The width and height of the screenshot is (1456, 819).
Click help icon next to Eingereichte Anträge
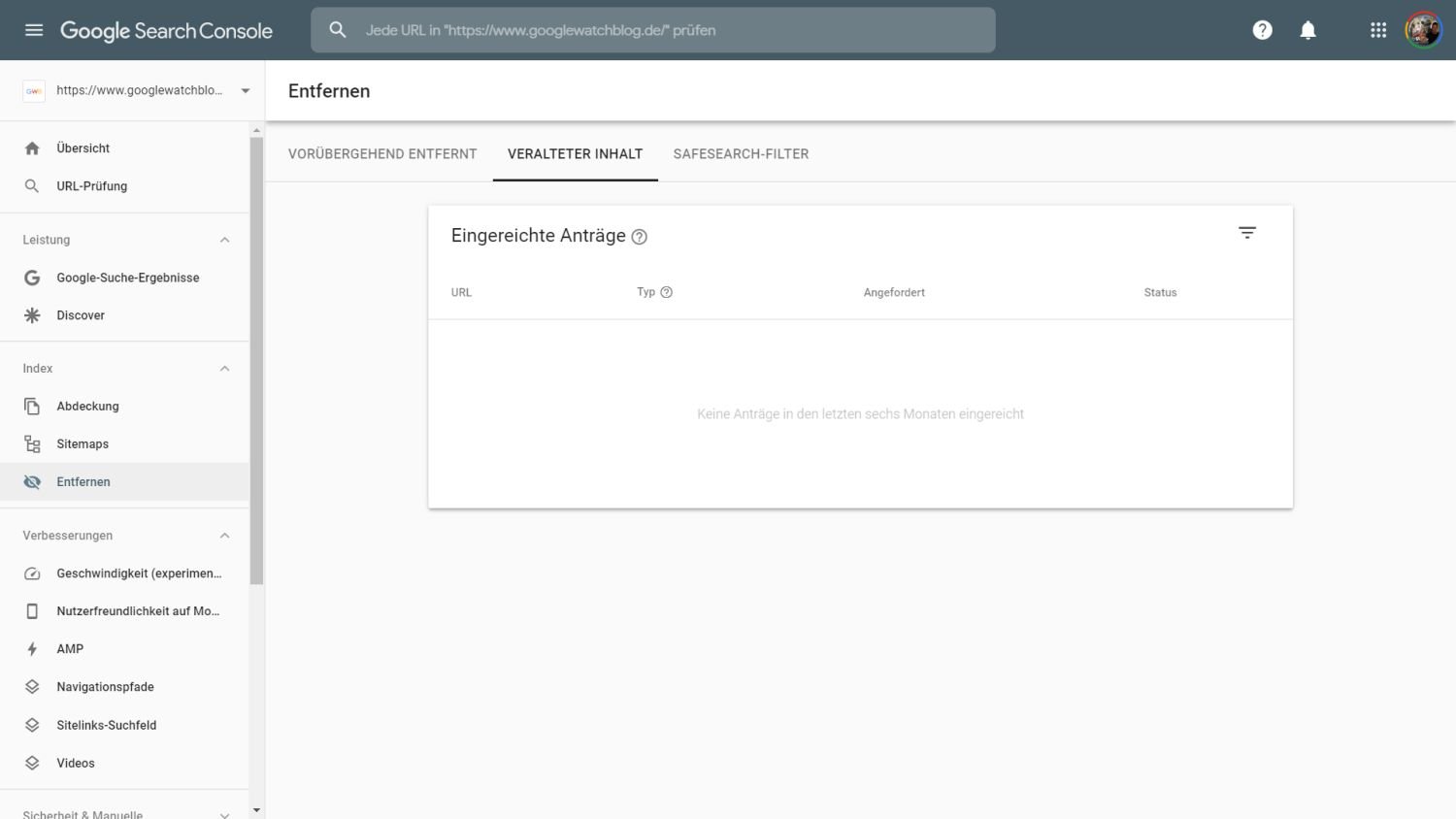pos(639,237)
